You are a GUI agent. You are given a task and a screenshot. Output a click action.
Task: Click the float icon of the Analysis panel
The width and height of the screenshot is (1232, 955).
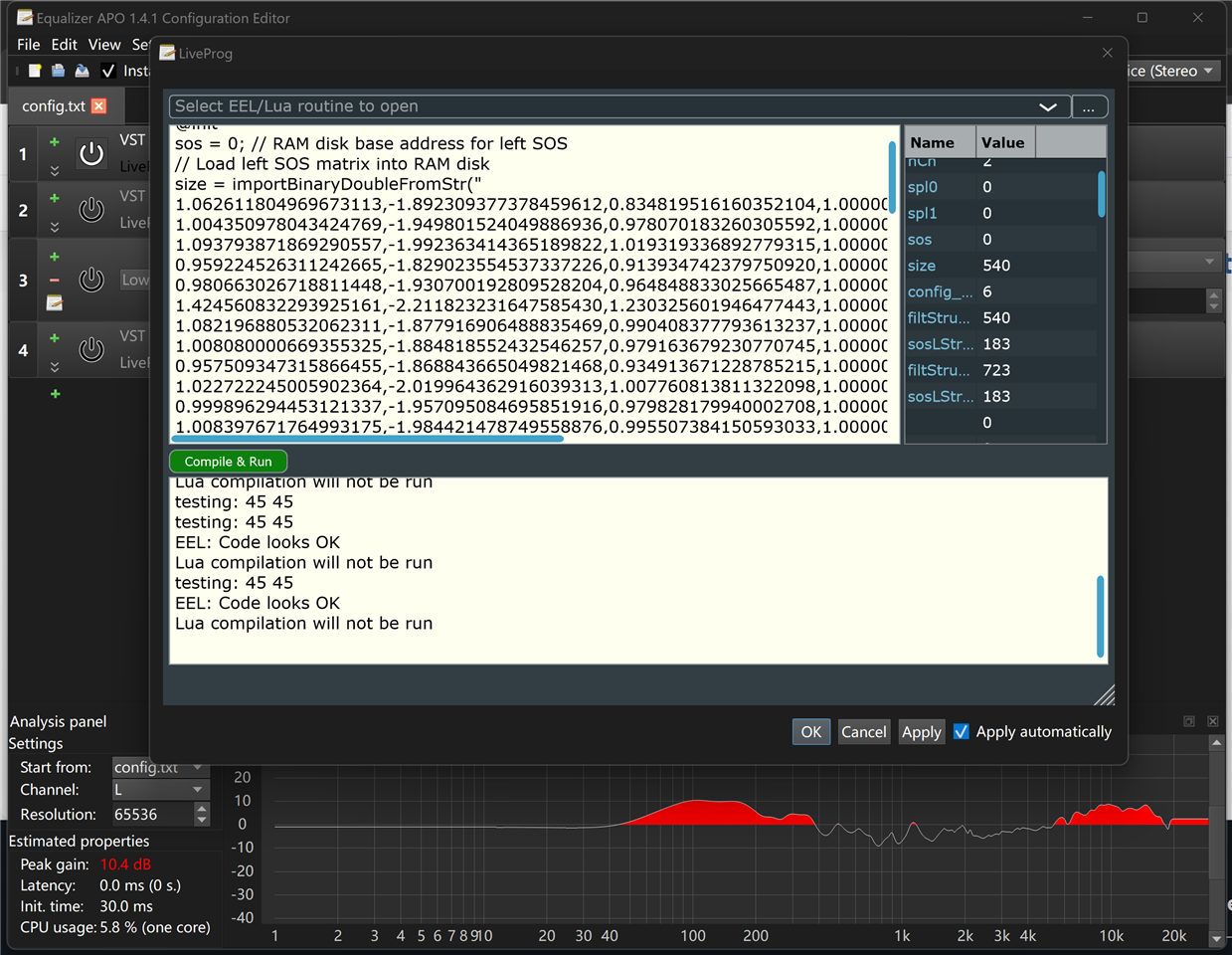tap(1189, 721)
